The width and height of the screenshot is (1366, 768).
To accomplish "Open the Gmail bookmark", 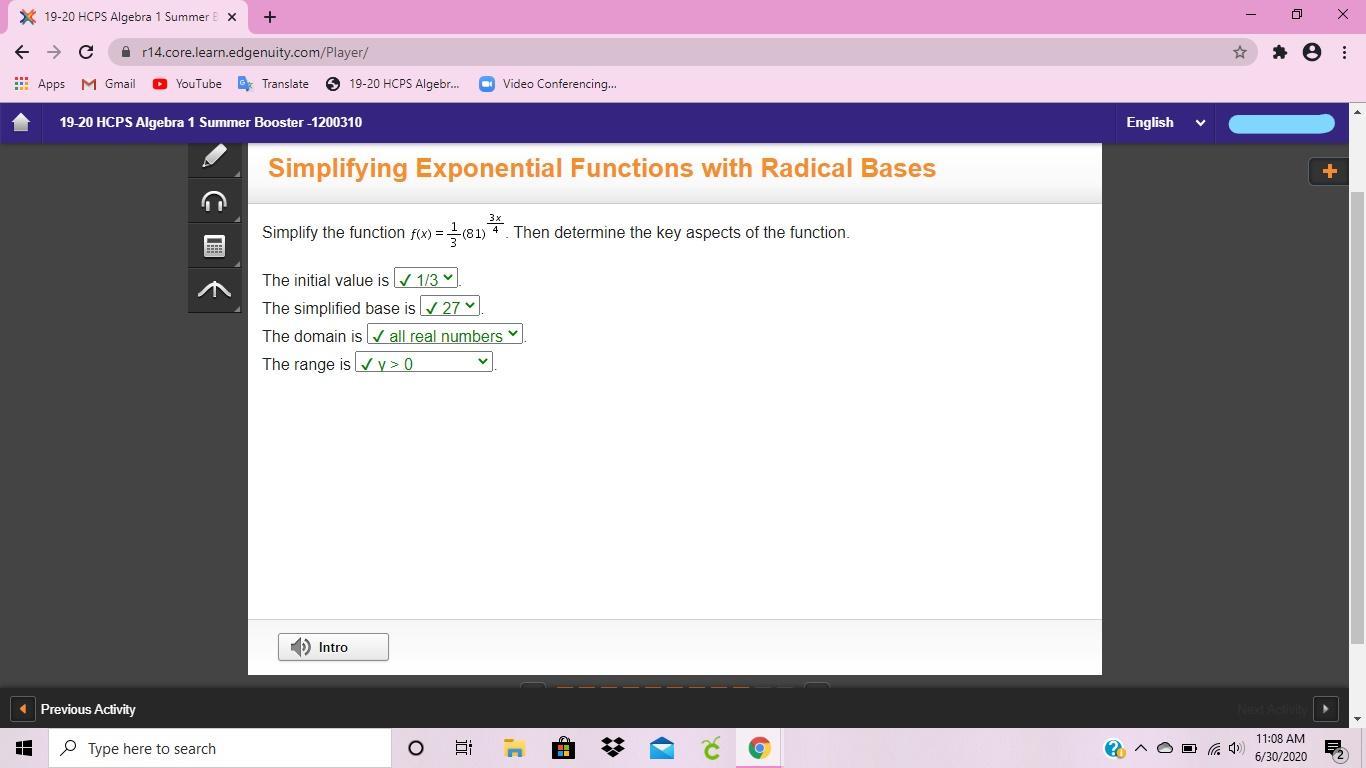I will [108, 84].
